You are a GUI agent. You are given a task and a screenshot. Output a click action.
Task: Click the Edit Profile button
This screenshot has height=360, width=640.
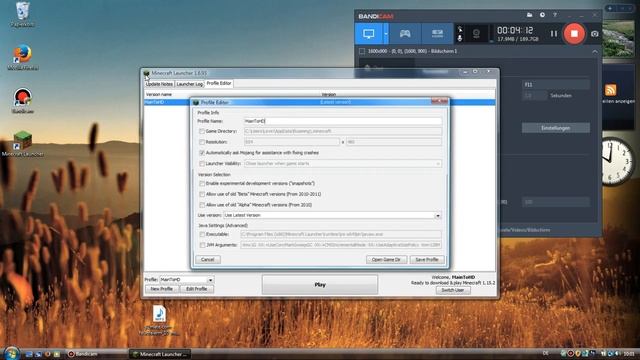click(x=197, y=289)
